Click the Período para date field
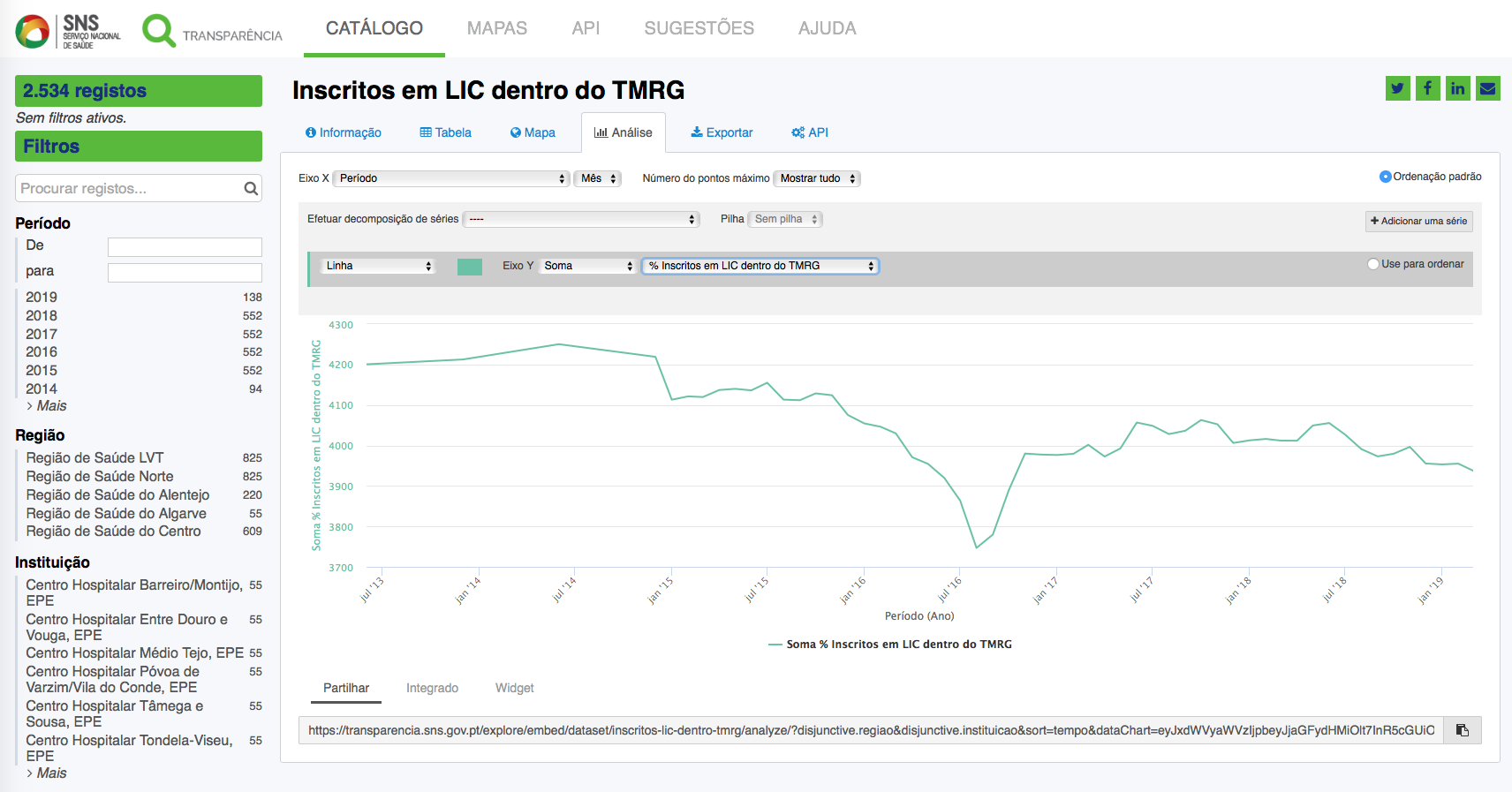This screenshot has width=1512, height=792. click(185, 273)
